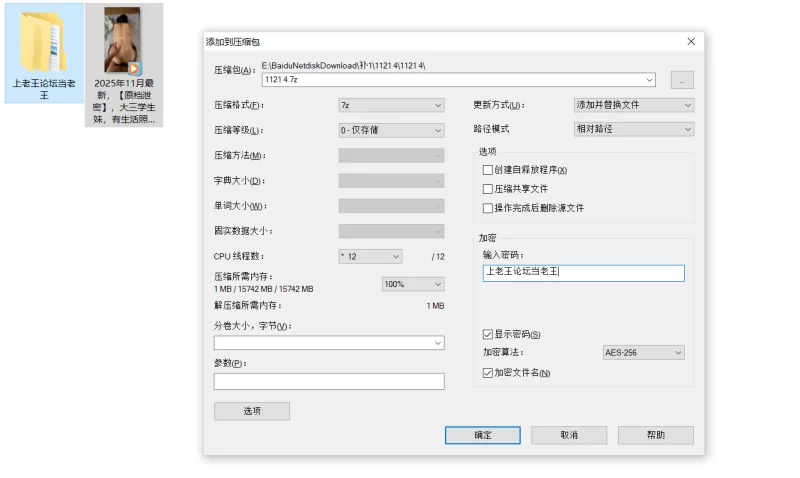Image resolution: width=800 pixels, height=478 pixels.
Task: Click the 选项 button
Action: click(252, 411)
